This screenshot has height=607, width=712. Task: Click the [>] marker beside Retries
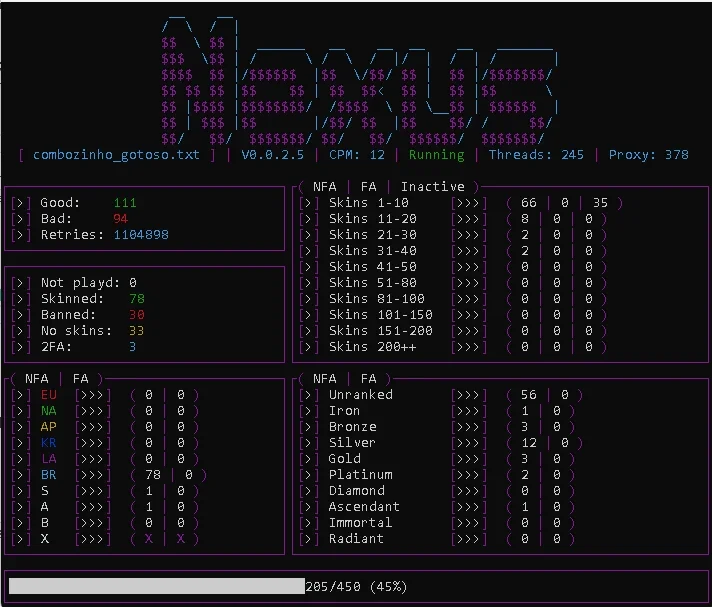pyautogui.click(x=21, y=235)
